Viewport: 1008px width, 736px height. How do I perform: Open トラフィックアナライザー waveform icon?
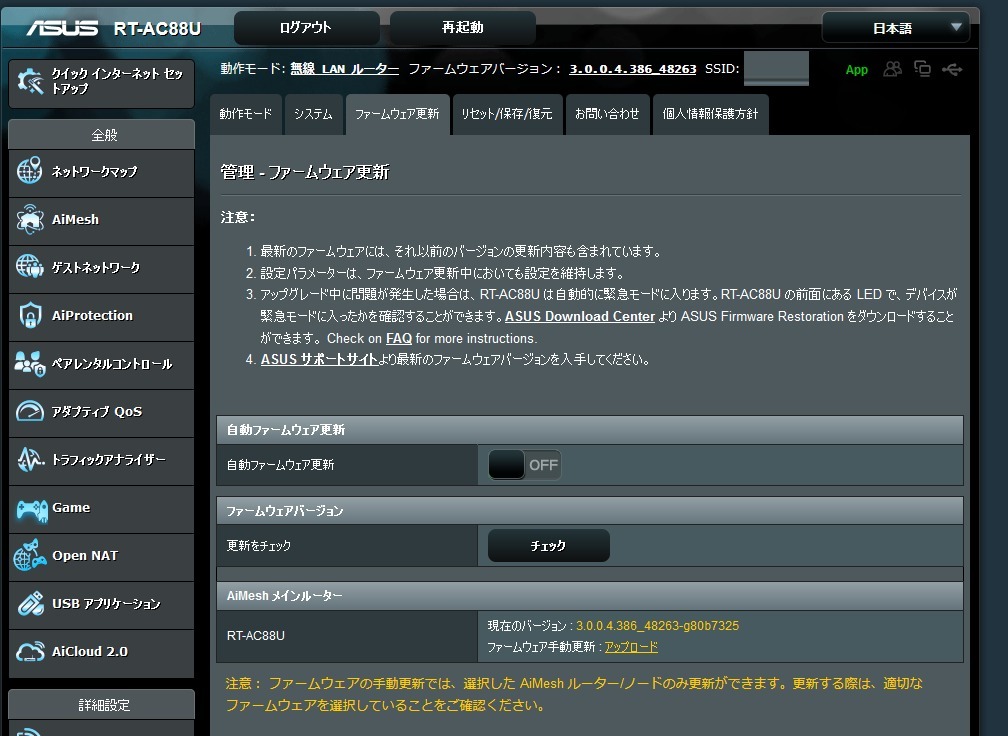pos(30,459)
